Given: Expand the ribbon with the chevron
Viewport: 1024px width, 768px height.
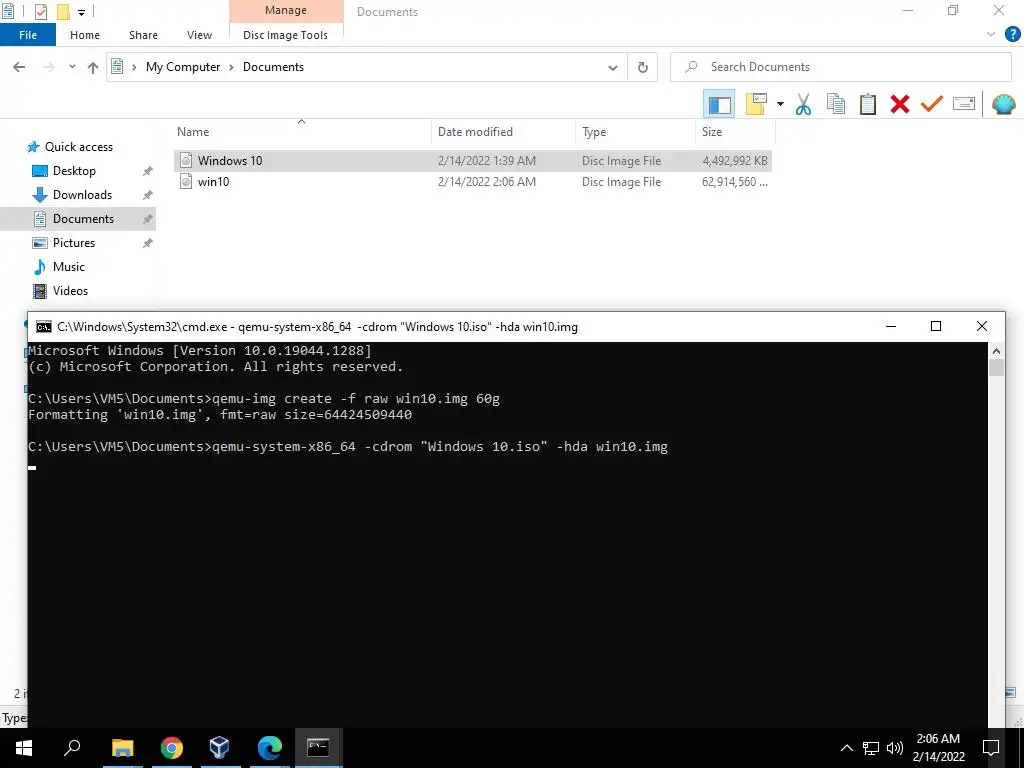Looking at the screenshot, I should pyautogui.click(x=991, y=35).
